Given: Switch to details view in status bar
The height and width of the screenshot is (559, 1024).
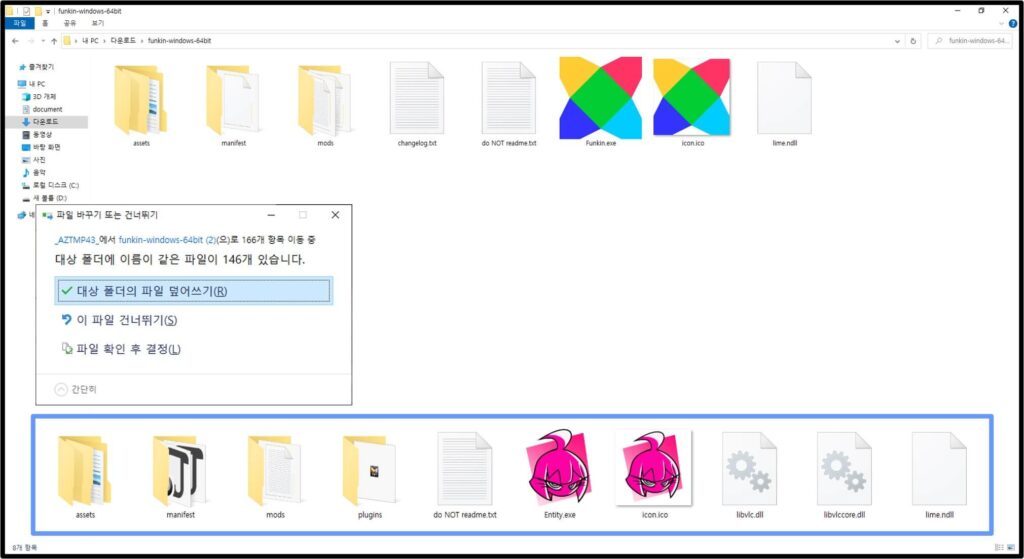Looking at the screenshot, I should click(x=999, y=547).
